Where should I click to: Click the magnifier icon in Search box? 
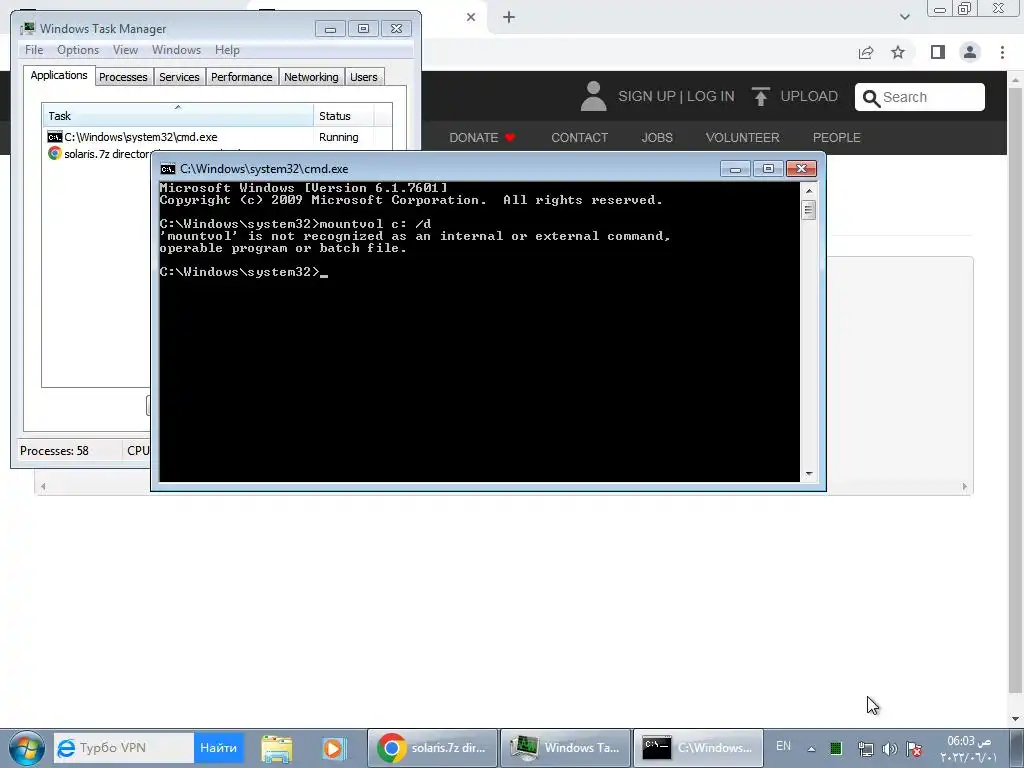coord(871,98)
